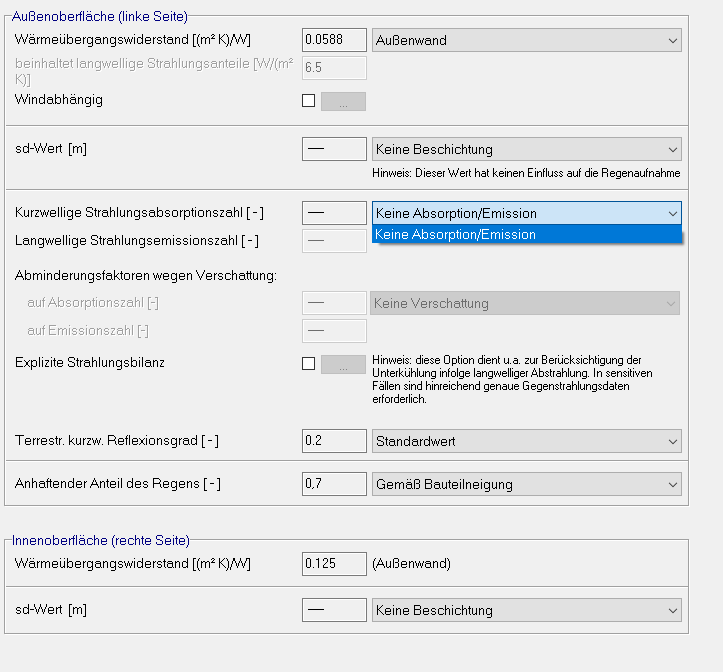Click exterior Wärmeübergangswiderstand field showing 0.0588

[334, 41]
